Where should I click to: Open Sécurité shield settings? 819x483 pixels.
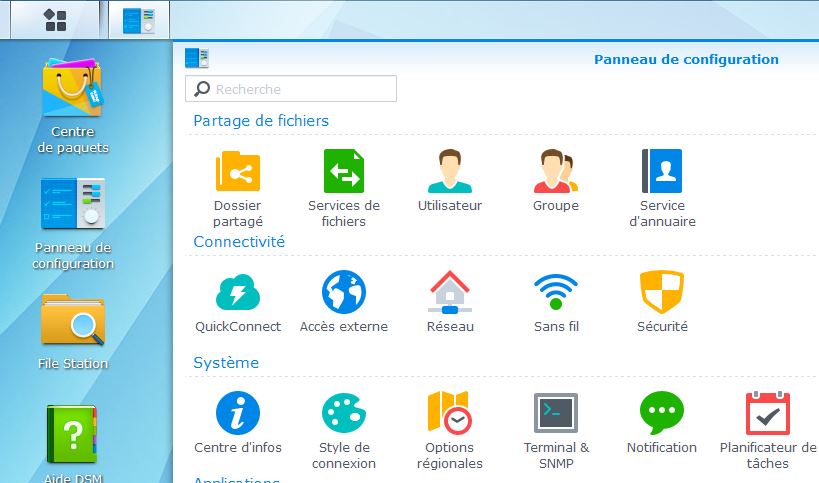[x=662, y=302]
